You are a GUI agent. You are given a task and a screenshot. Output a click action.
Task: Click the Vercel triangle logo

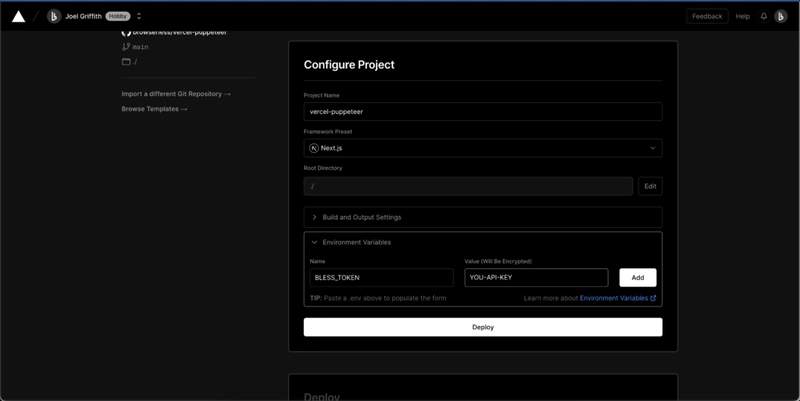click(x=18, y=16)
